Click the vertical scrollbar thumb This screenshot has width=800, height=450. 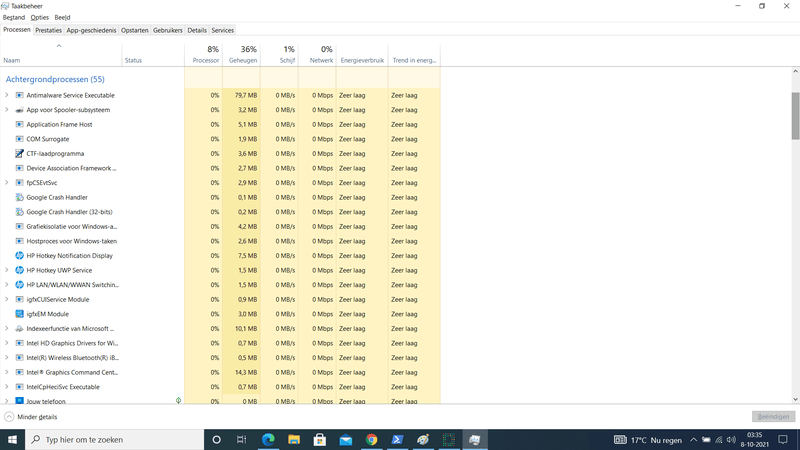coord(795,115)
